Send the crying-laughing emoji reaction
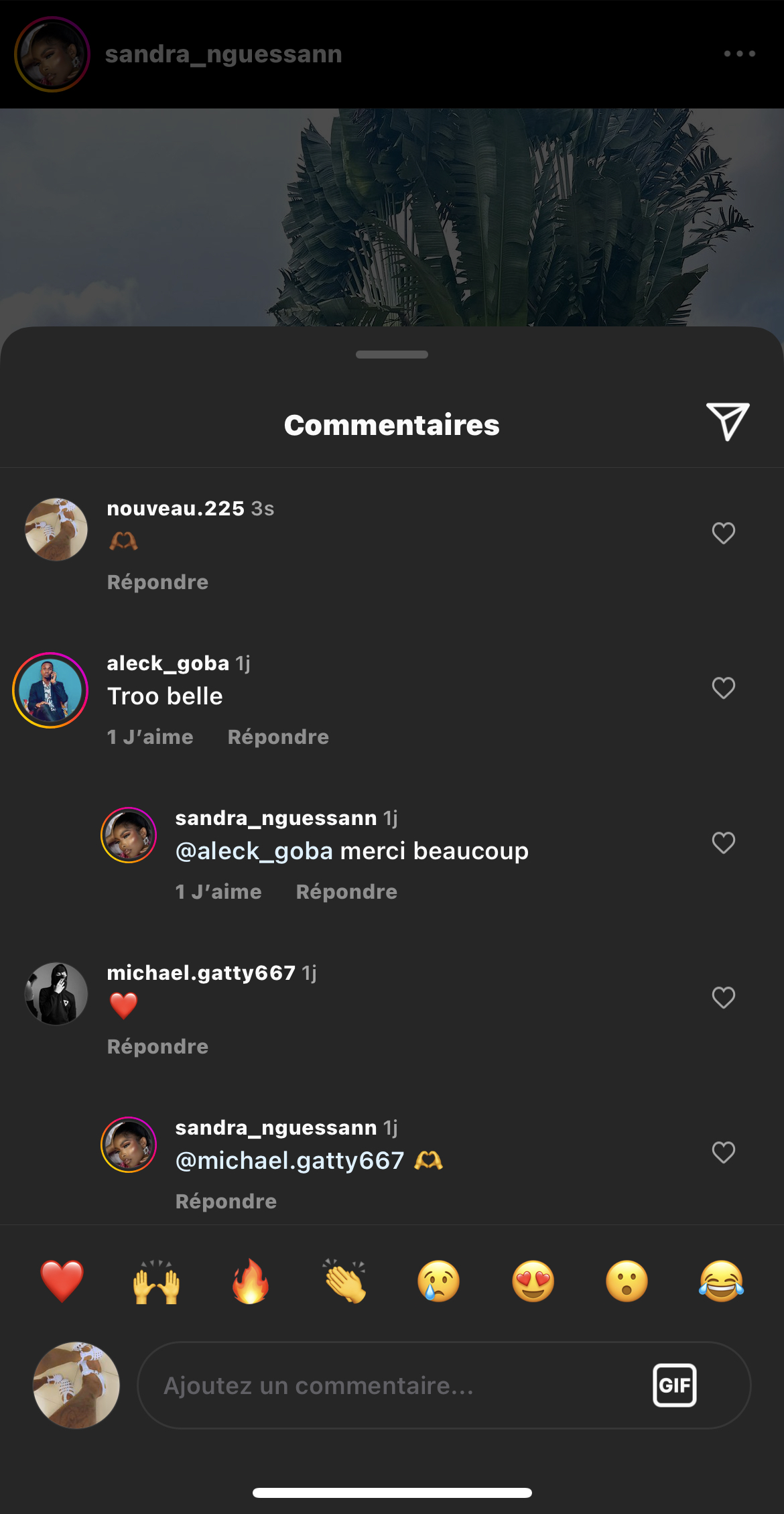Viewport: 784px width, 1514px height. [721, 1281]
